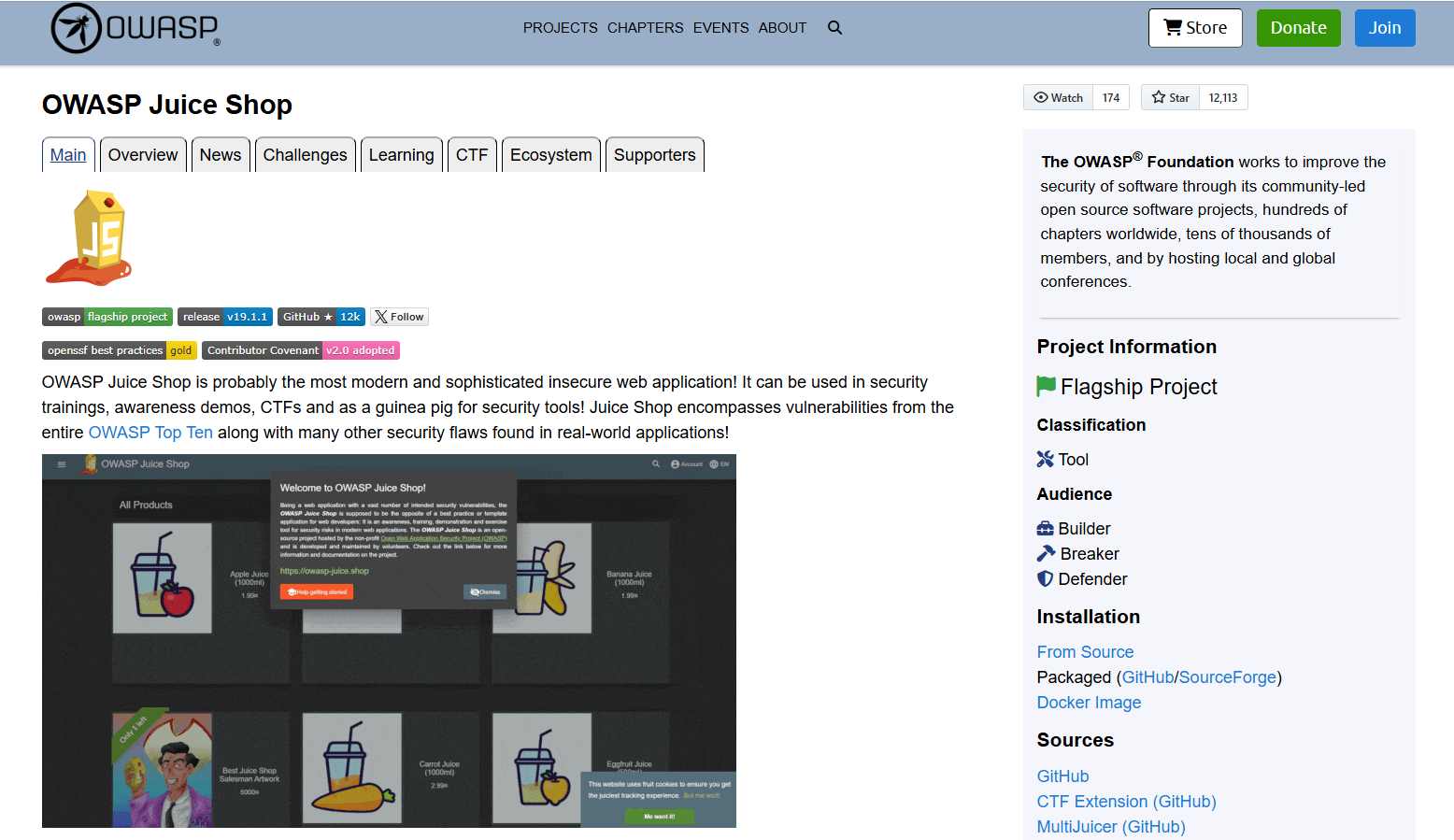This screenshot has width=1454, height=840.
Task: Click the Breaker hammer icon
Action: [x=1045, y=553]
